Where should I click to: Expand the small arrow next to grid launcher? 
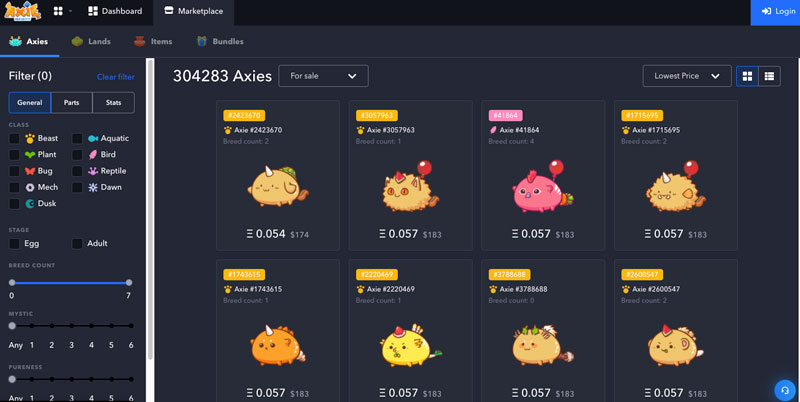click(70, 11)
